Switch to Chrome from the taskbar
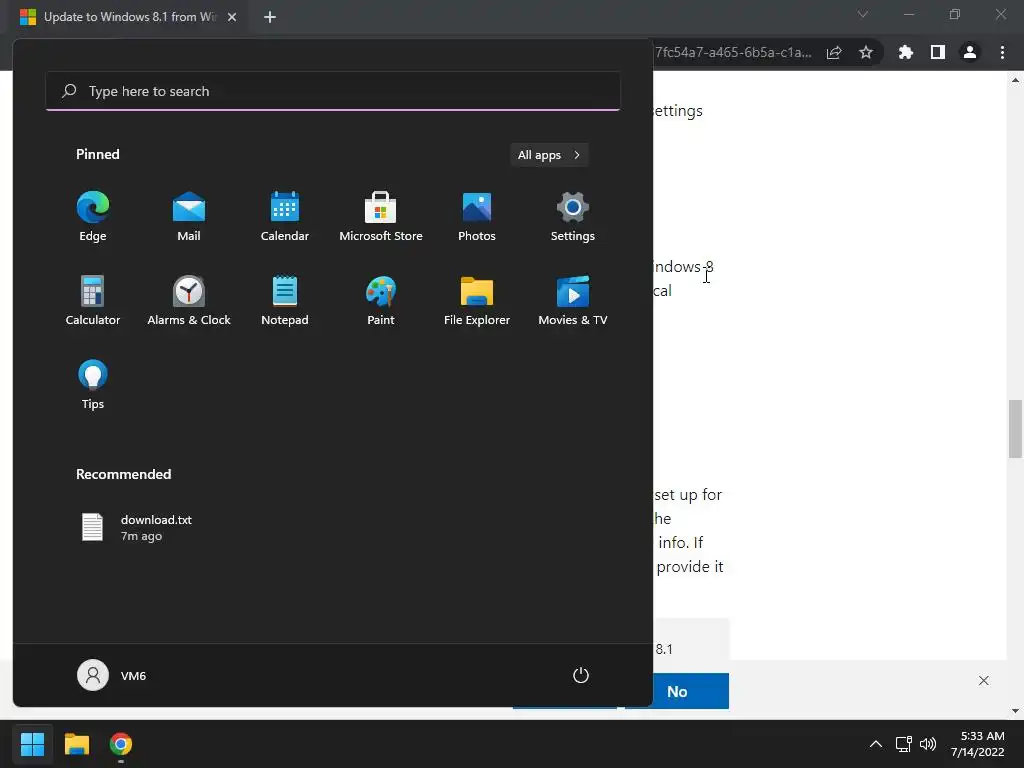Viewport: 1024px width, 768px height. [x=121, y=744]
